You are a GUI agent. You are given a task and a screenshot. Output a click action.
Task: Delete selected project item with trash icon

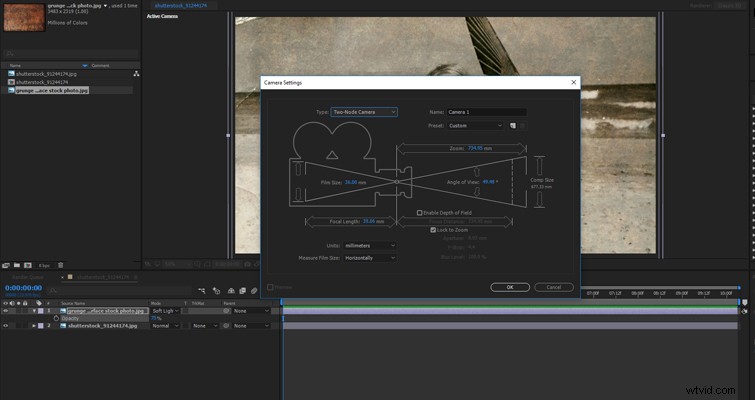61,265
